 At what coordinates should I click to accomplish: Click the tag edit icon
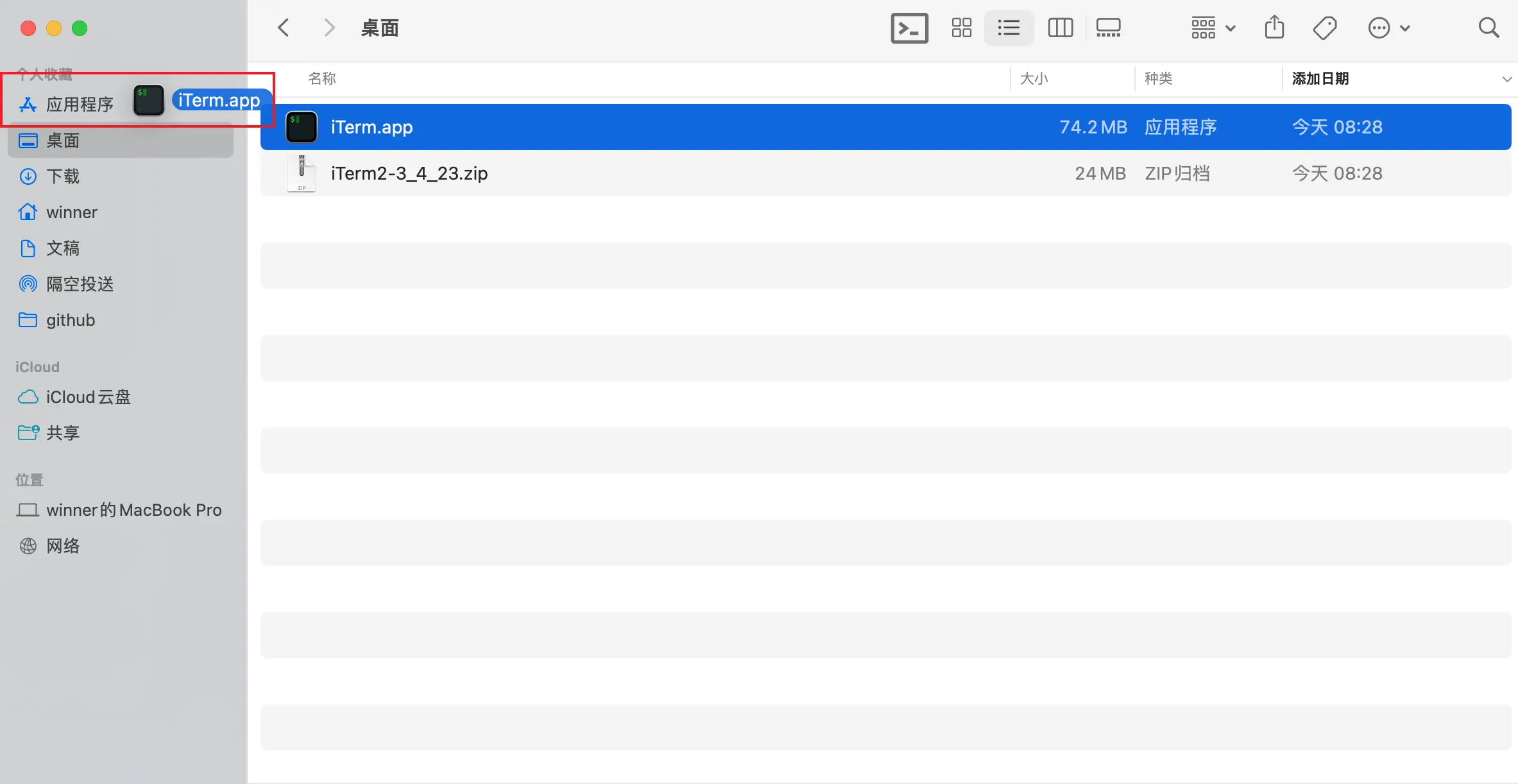pos(1324,28)
